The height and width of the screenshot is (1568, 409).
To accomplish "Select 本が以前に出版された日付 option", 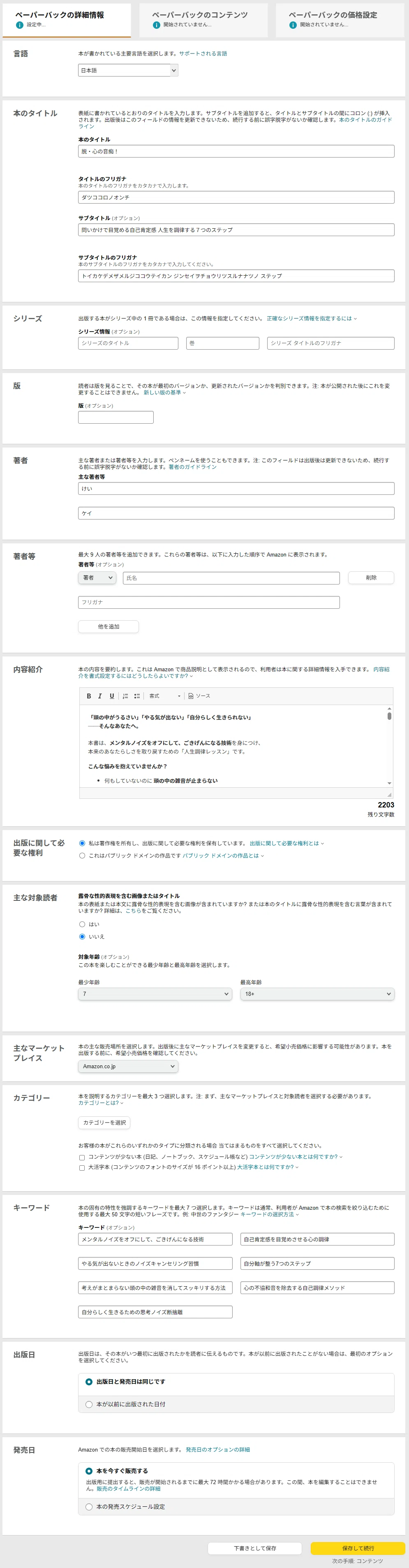I will tap(89, 1405).
